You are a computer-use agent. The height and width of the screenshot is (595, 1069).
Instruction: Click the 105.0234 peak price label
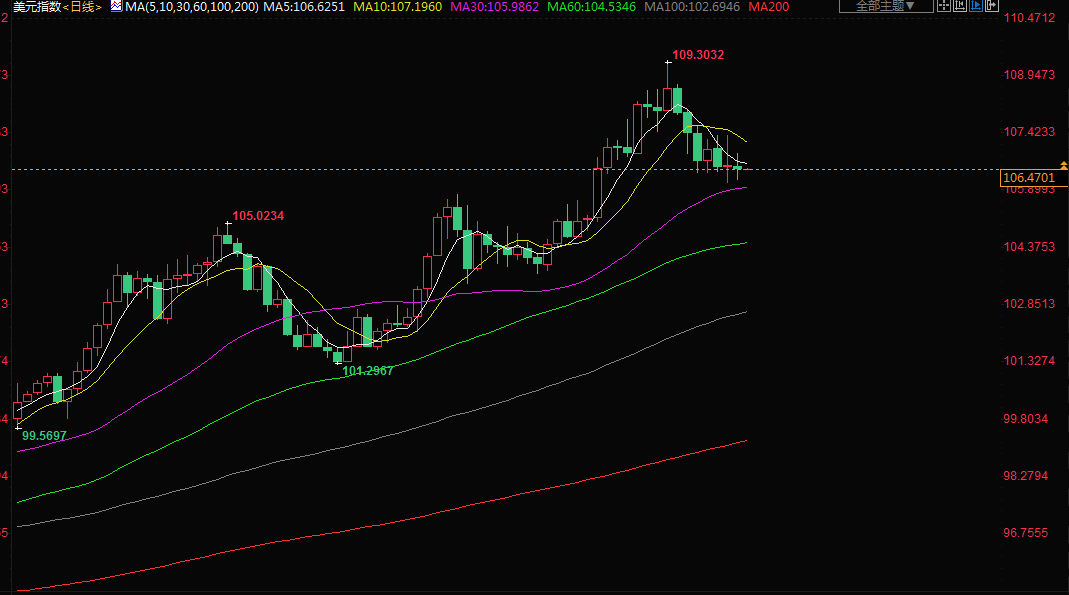point(258,215)
